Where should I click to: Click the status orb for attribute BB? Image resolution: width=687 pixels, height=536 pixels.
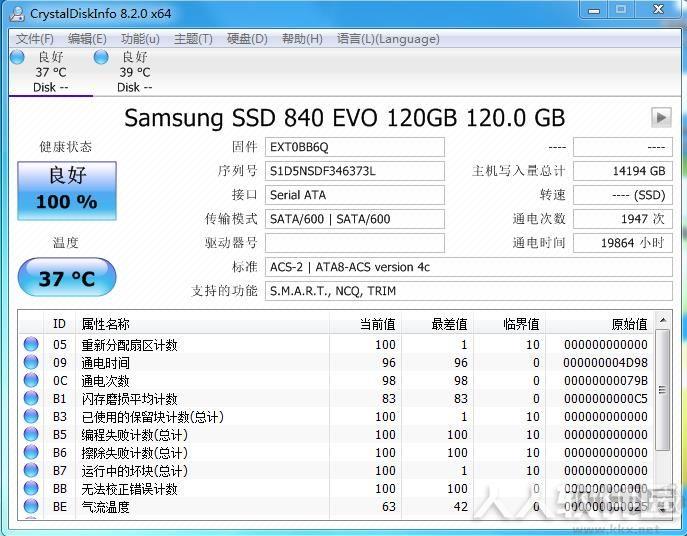pos(31,488)
